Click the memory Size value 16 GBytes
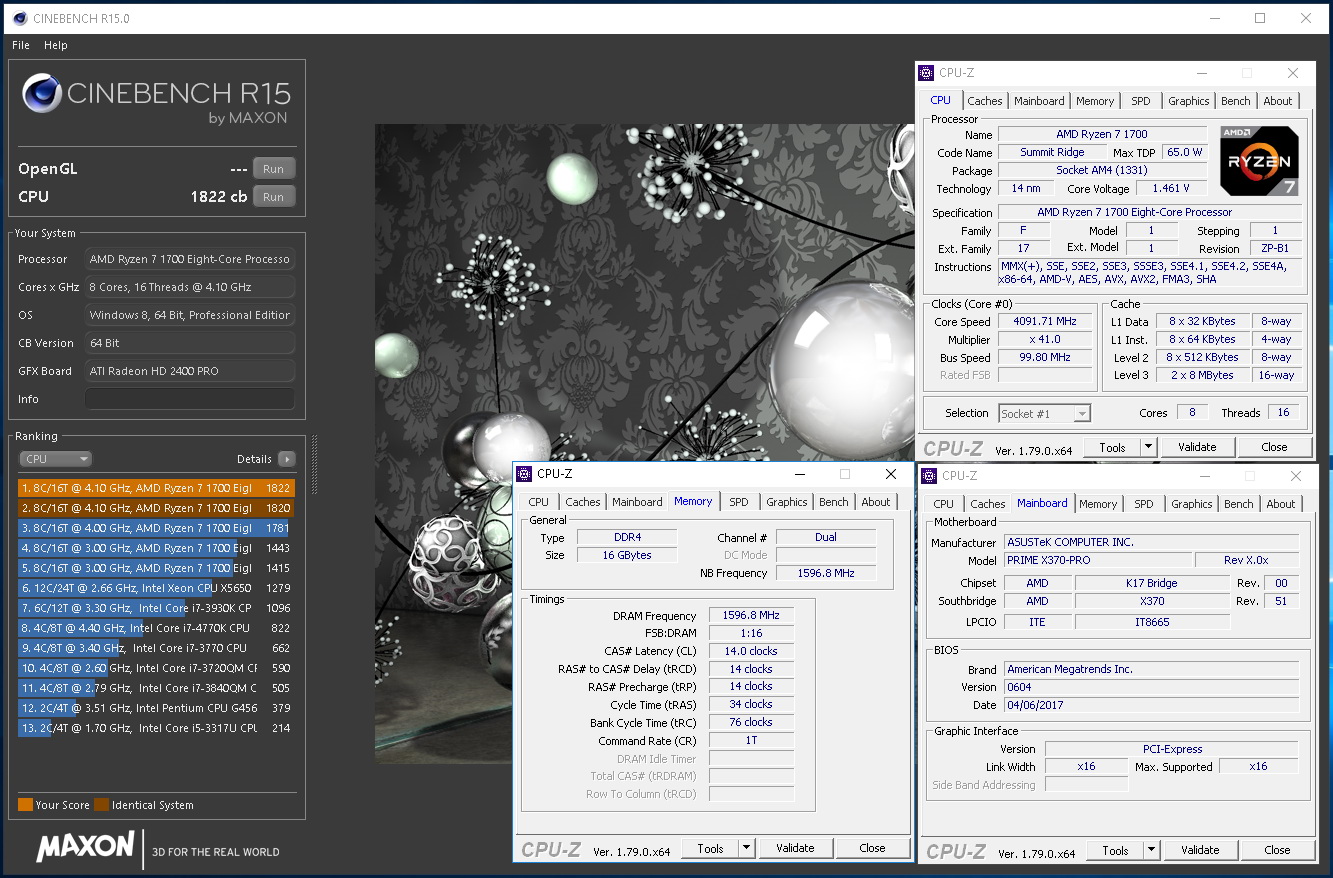 tap(627, 555)
